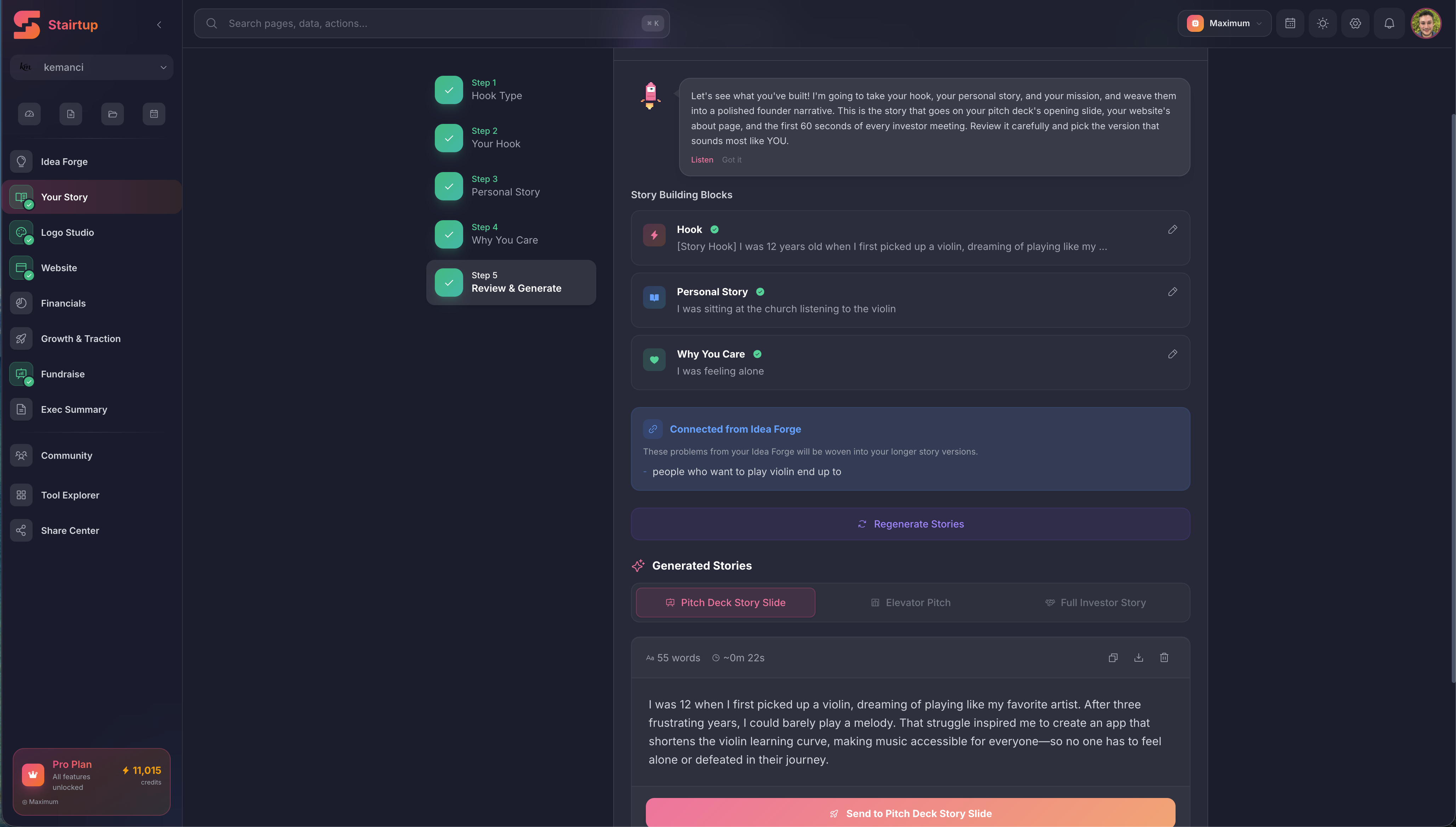Click the Listen link in assistant message

(x=701, y=160)
